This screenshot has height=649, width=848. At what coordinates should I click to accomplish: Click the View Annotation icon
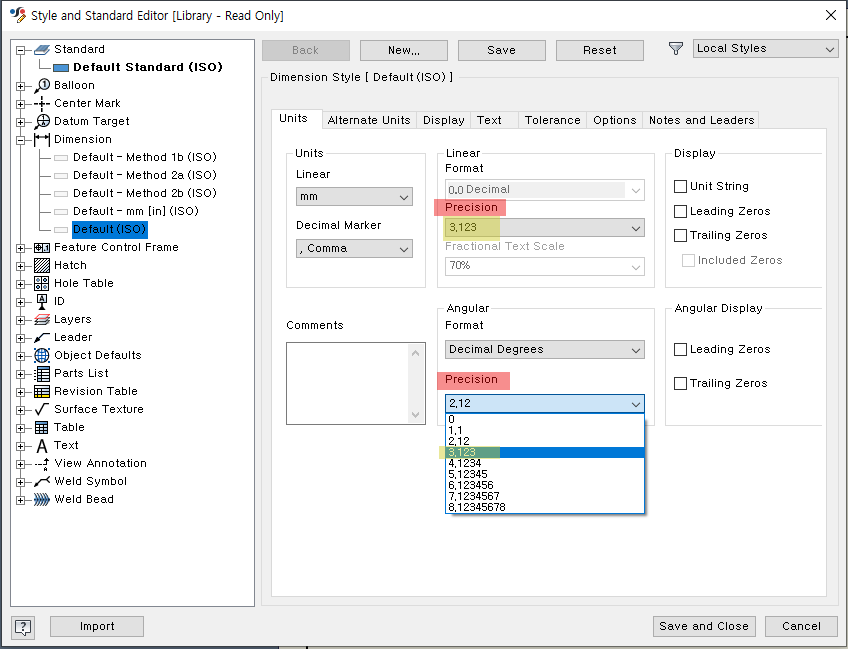(x=42, y=464)
